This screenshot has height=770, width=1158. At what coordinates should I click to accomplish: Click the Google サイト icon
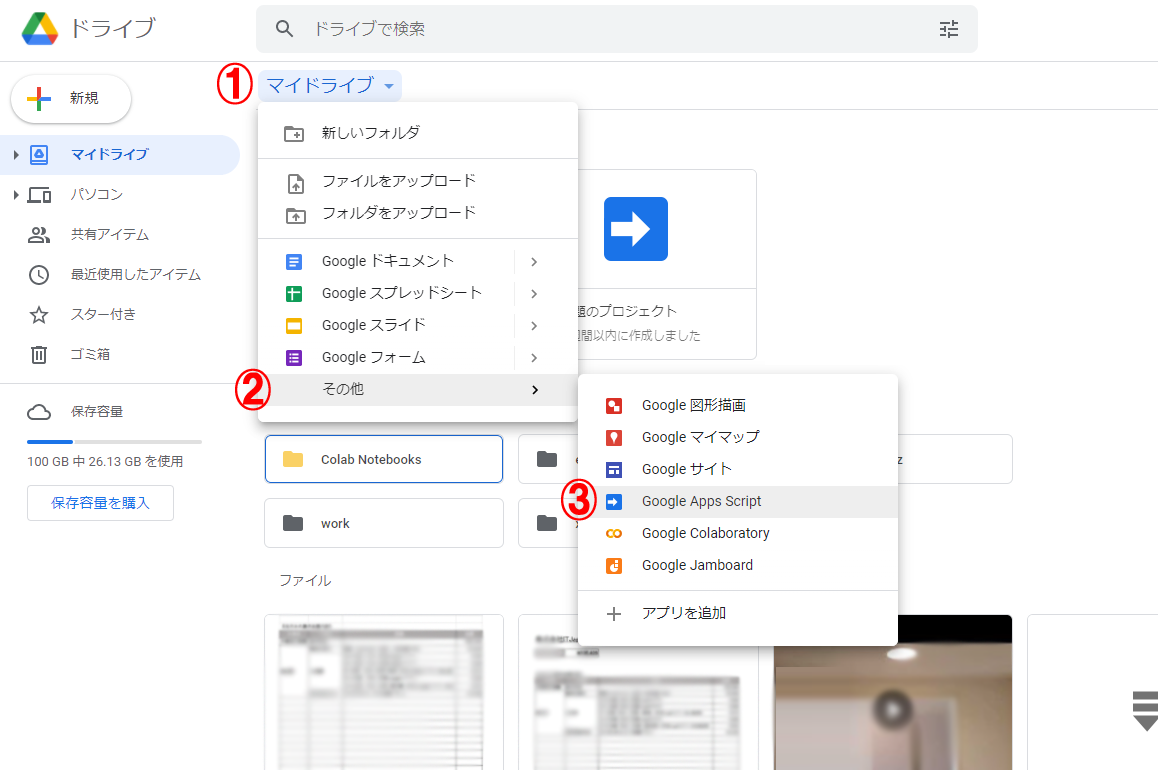[614, 470]
